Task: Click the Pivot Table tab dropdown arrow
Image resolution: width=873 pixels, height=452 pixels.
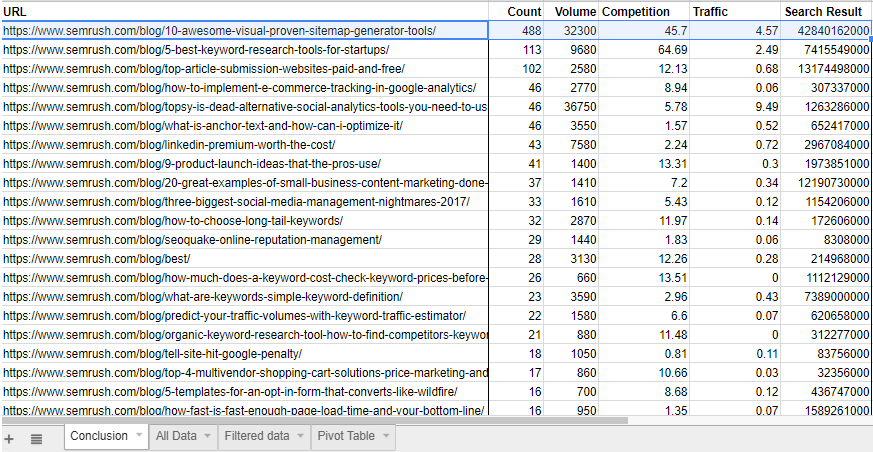Action: pyautogui.click(x=385, y=436)
